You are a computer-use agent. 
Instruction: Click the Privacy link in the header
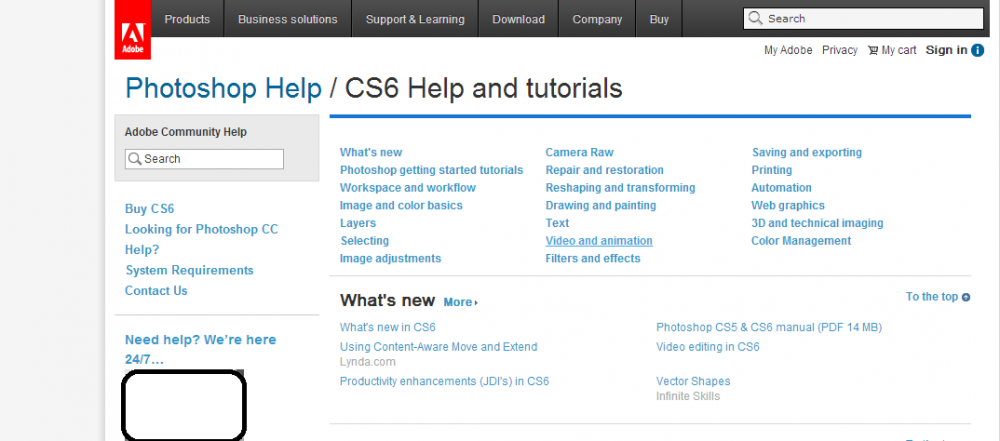[x=839, y=50]
